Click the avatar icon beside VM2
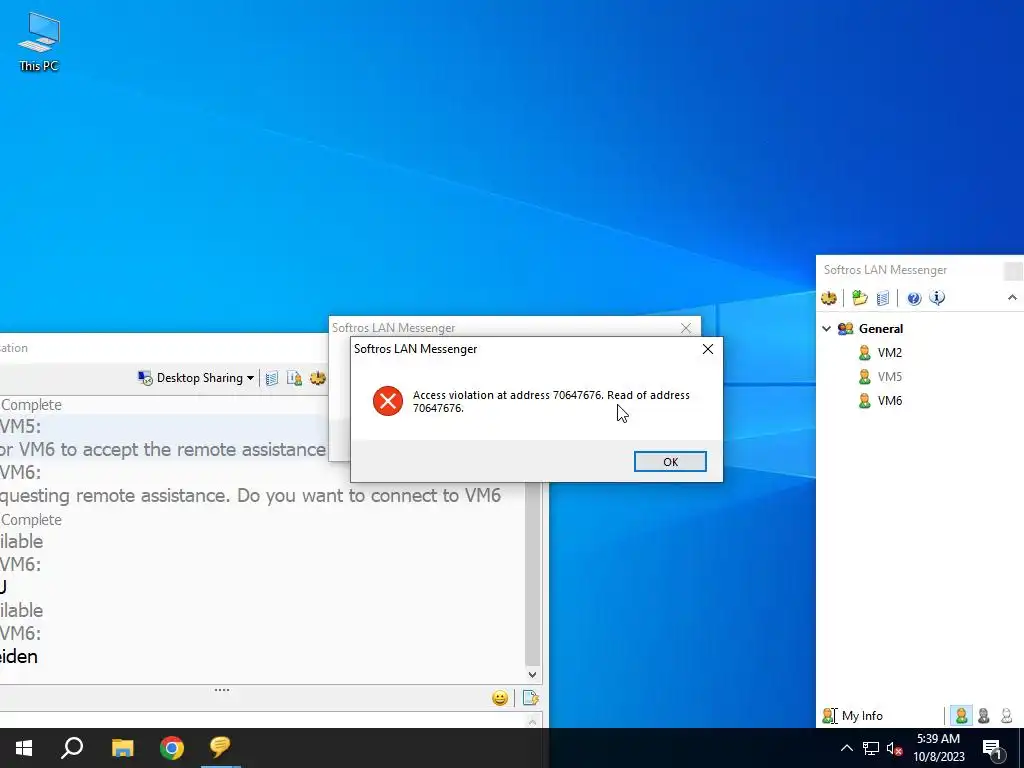The height and width of the screenshot is (768, 1024). [865, 353]
